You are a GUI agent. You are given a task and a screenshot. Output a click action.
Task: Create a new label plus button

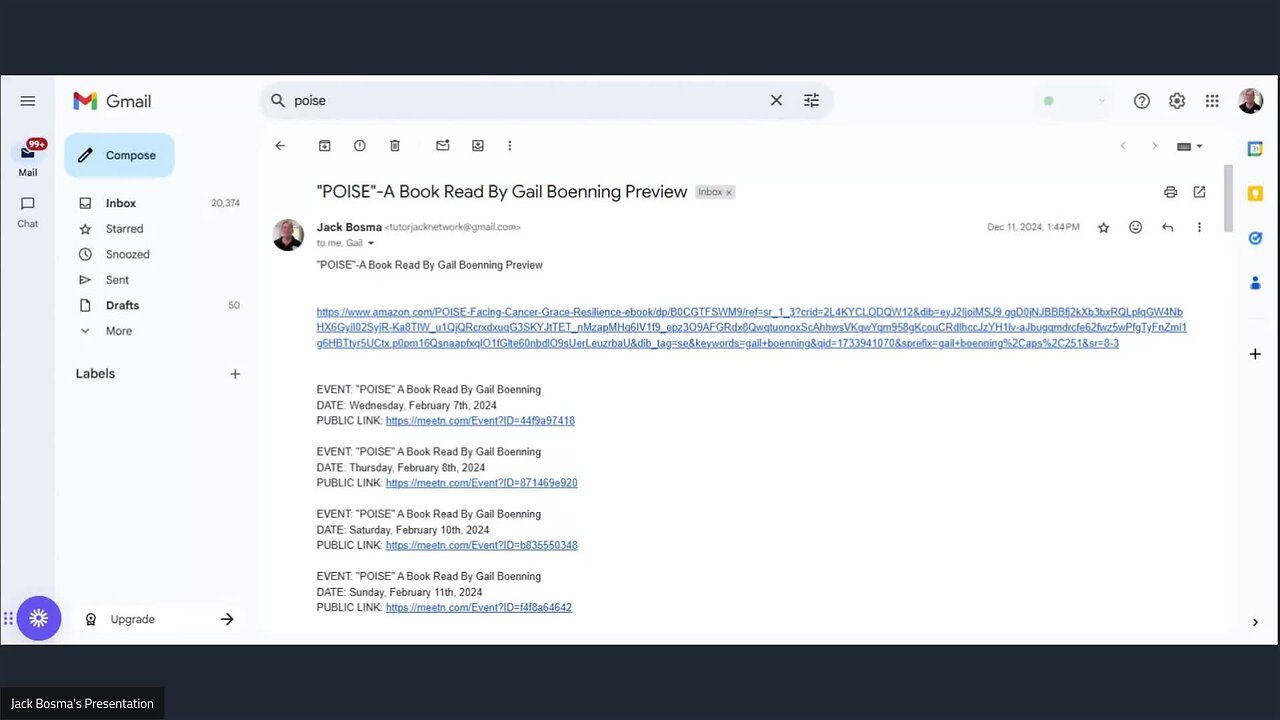click(235, 374)
